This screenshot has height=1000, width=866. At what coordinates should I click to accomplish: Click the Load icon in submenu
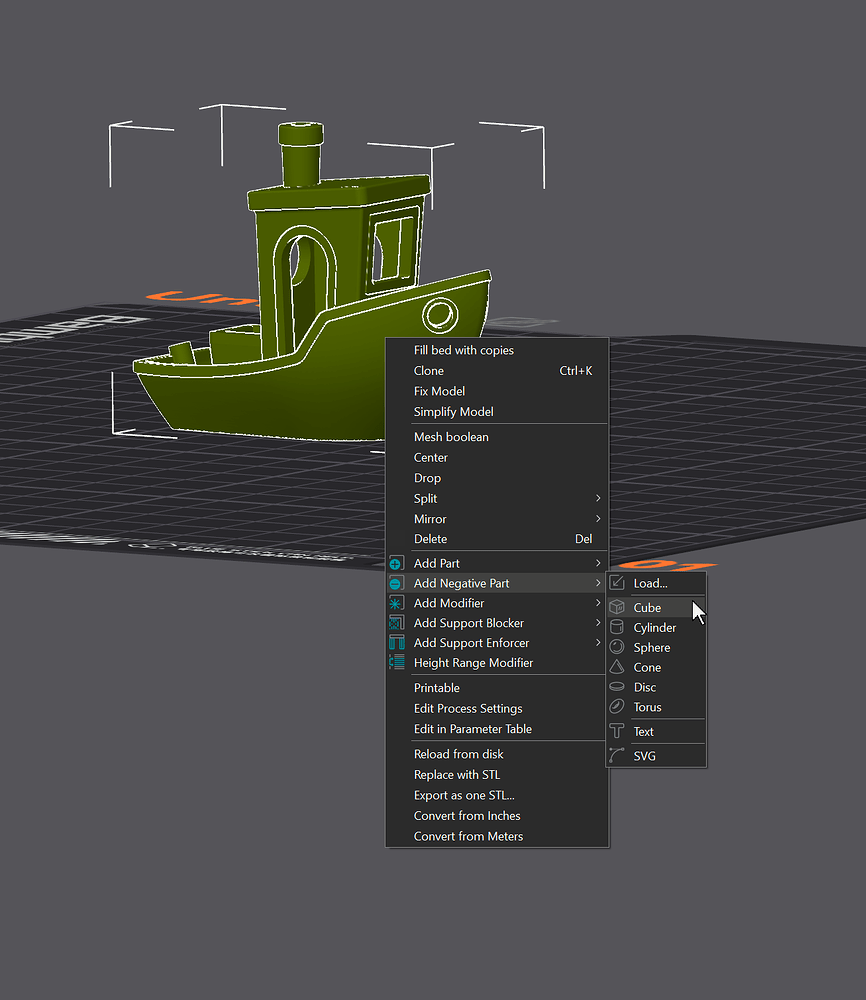point(617,582)
